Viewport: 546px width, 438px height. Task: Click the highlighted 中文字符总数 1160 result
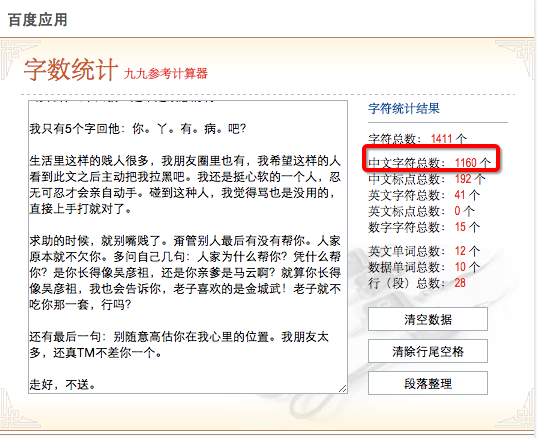pyautogui.click(x=429, y=163)
